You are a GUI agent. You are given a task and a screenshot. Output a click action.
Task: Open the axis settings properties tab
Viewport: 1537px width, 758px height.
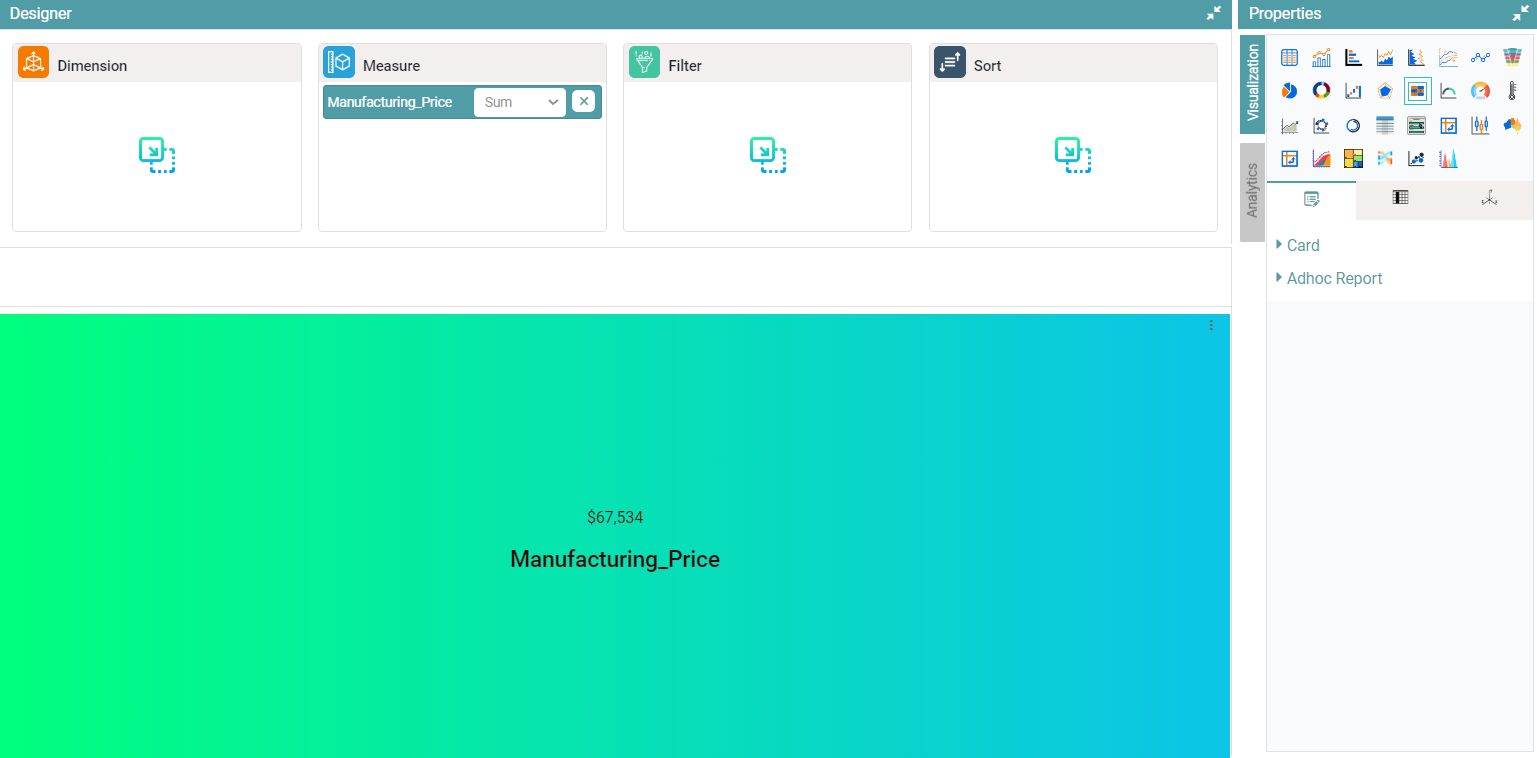point(1488,199)
